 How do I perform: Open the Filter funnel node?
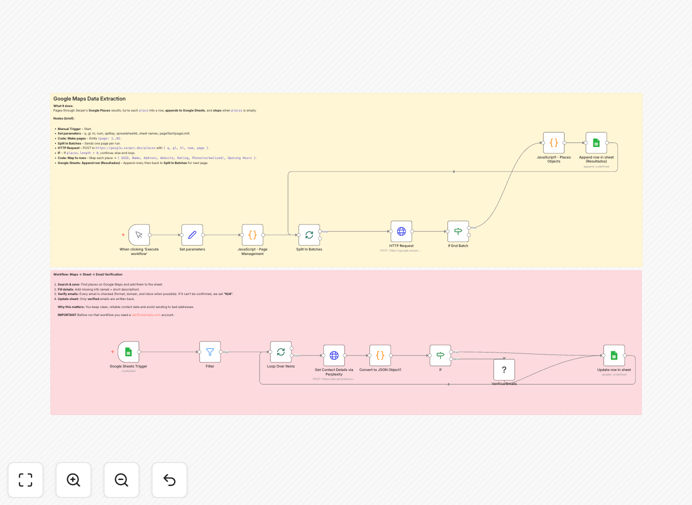(x=210, y=352)
